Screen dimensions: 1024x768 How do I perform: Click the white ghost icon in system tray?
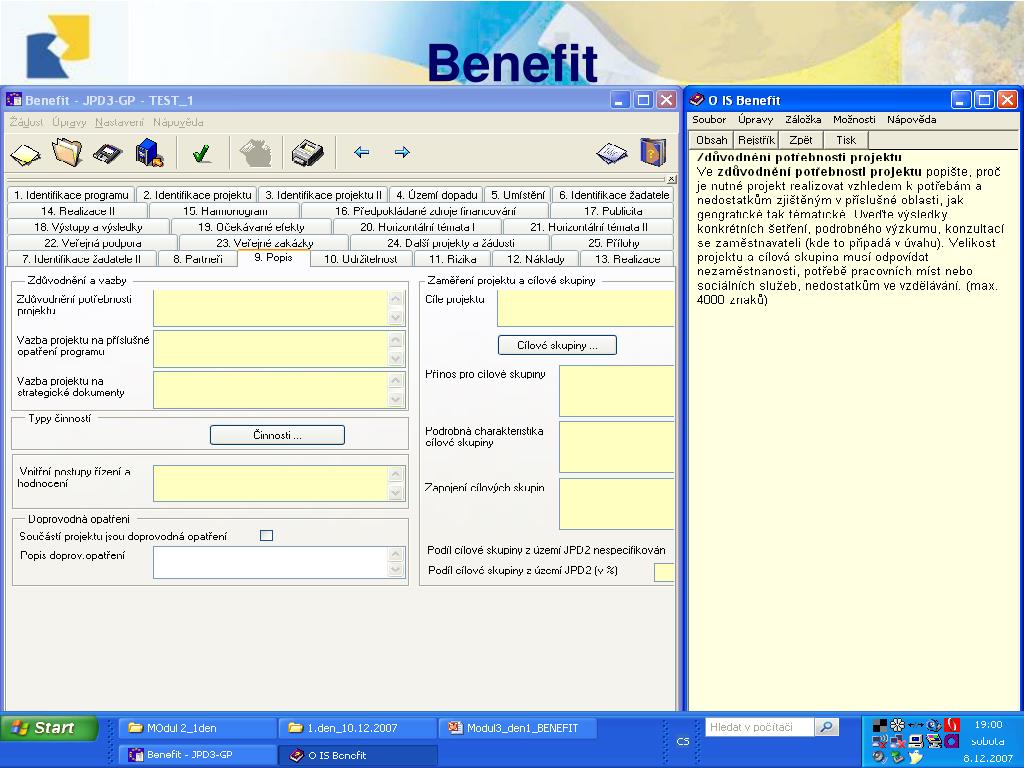tap(916, 757)
